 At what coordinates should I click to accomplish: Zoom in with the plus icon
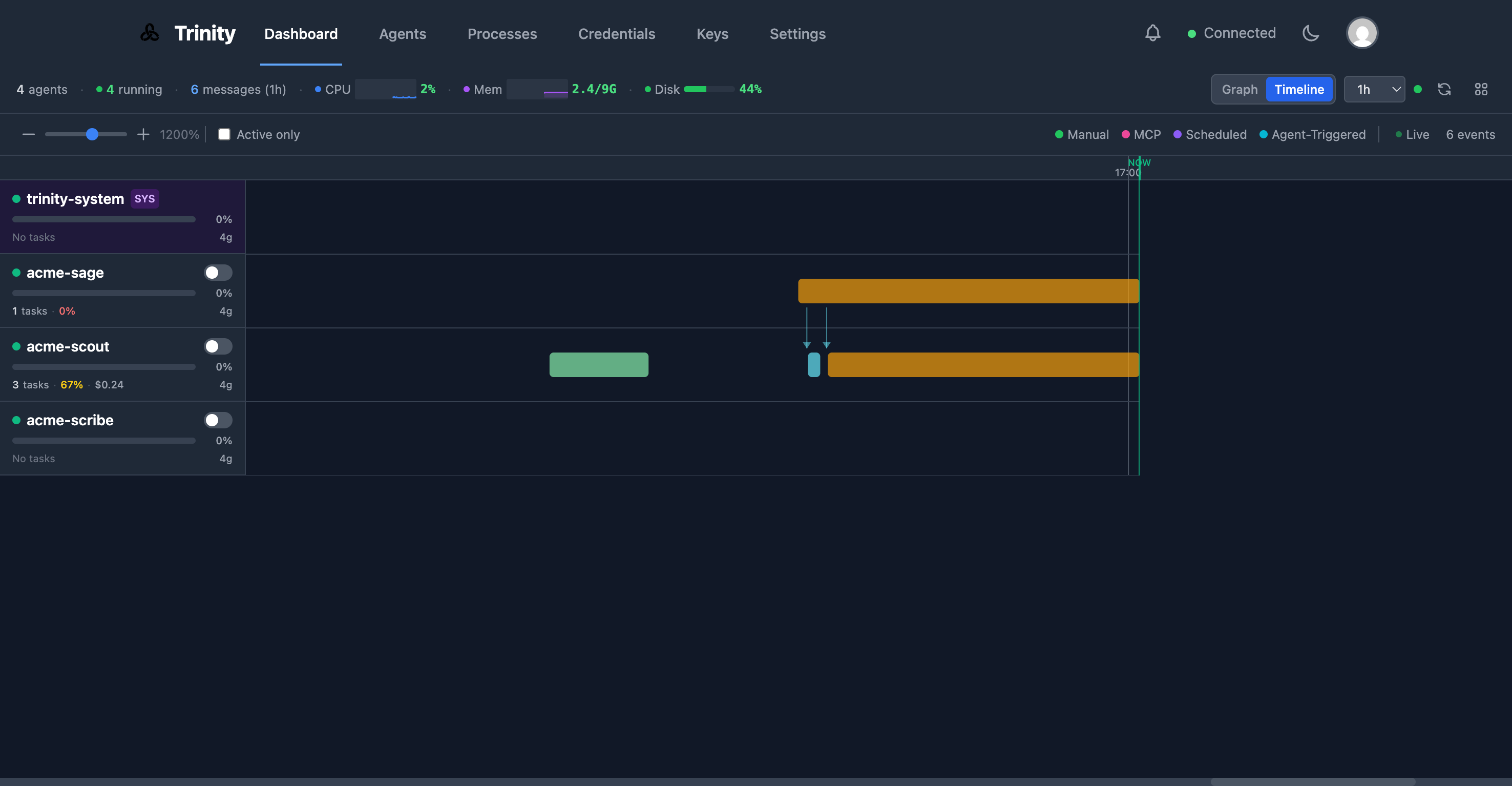[142, 134]
